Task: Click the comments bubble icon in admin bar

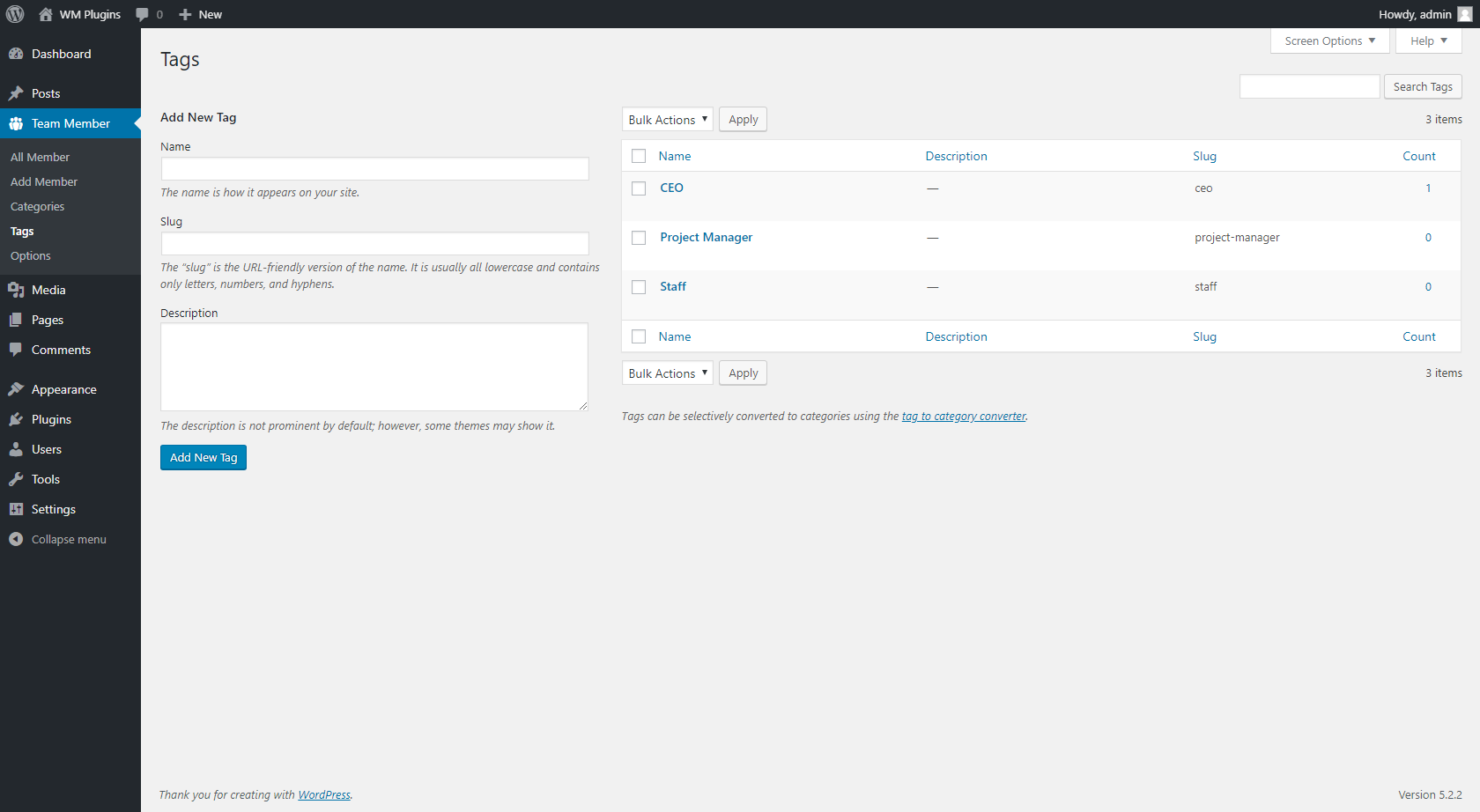Action: (142, 15)
